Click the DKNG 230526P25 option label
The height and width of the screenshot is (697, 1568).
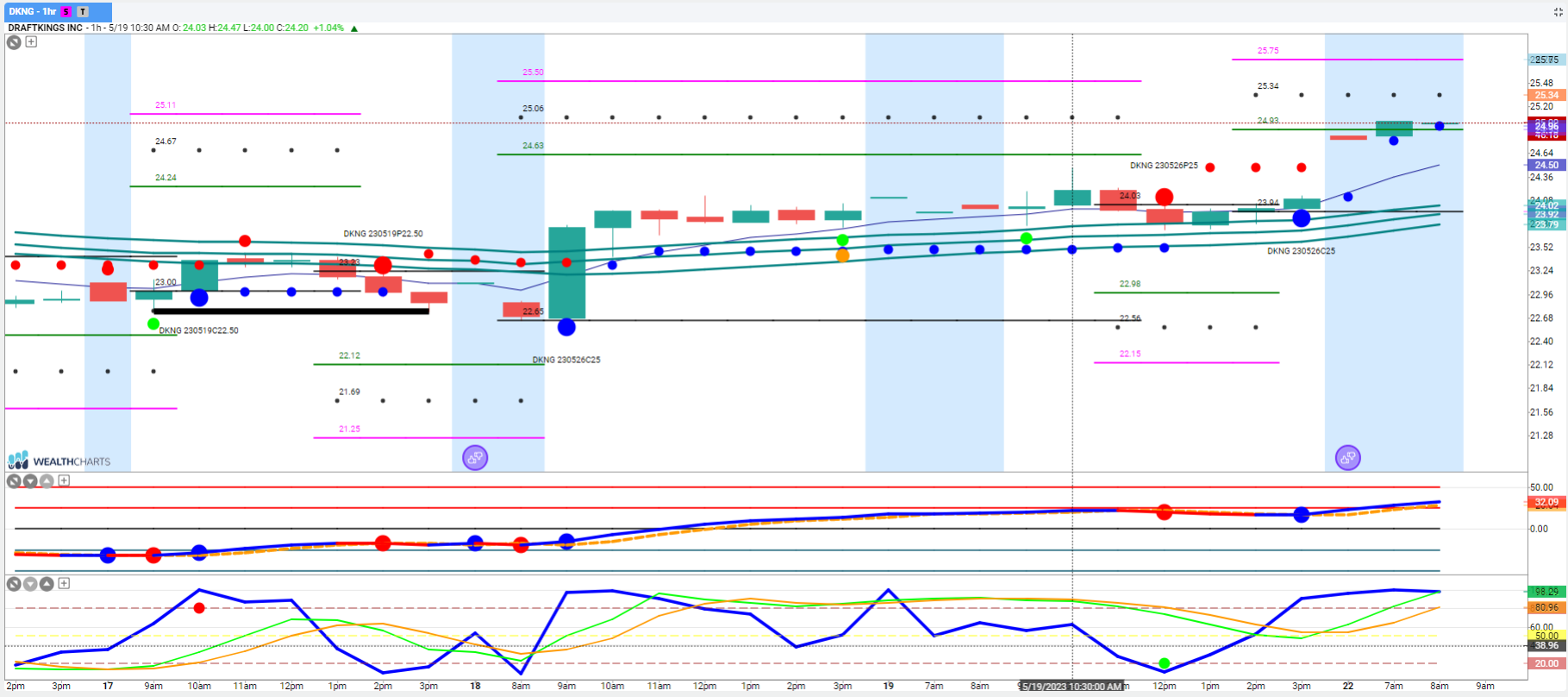1164,166
